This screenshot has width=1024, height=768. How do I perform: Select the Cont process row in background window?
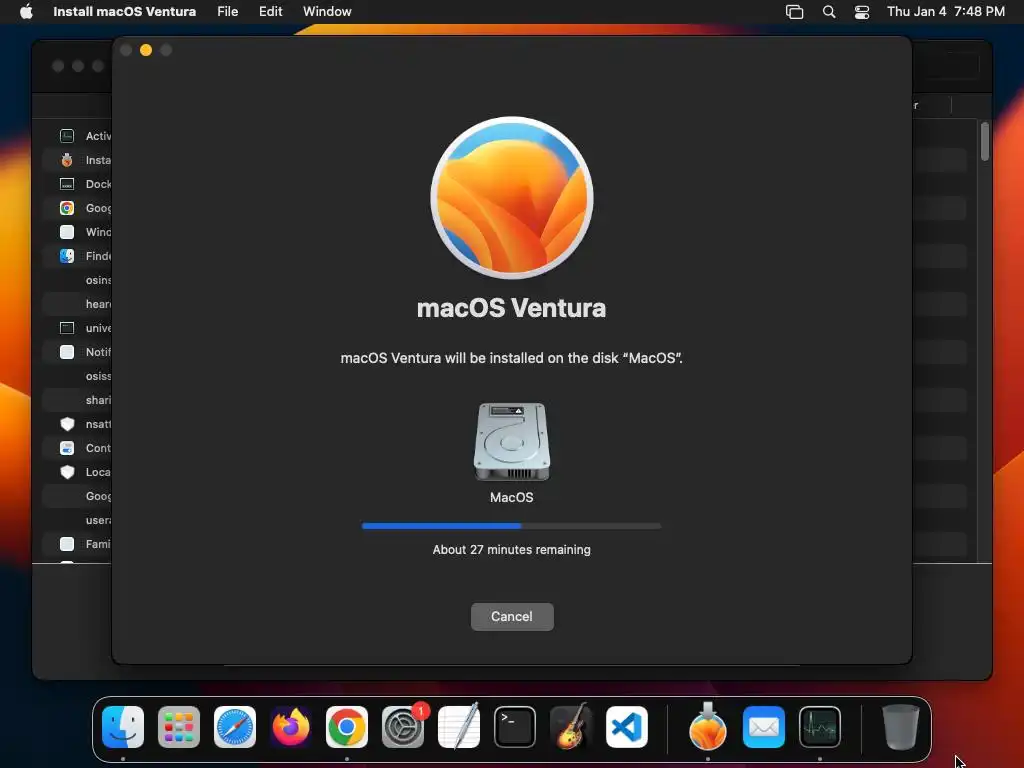[x=77, y=448]
